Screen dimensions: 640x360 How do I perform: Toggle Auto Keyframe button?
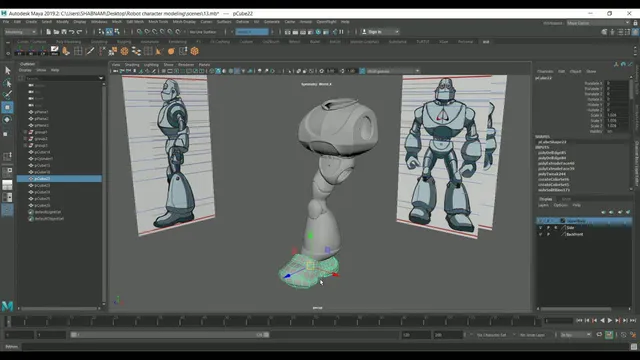tap(609, 335)
